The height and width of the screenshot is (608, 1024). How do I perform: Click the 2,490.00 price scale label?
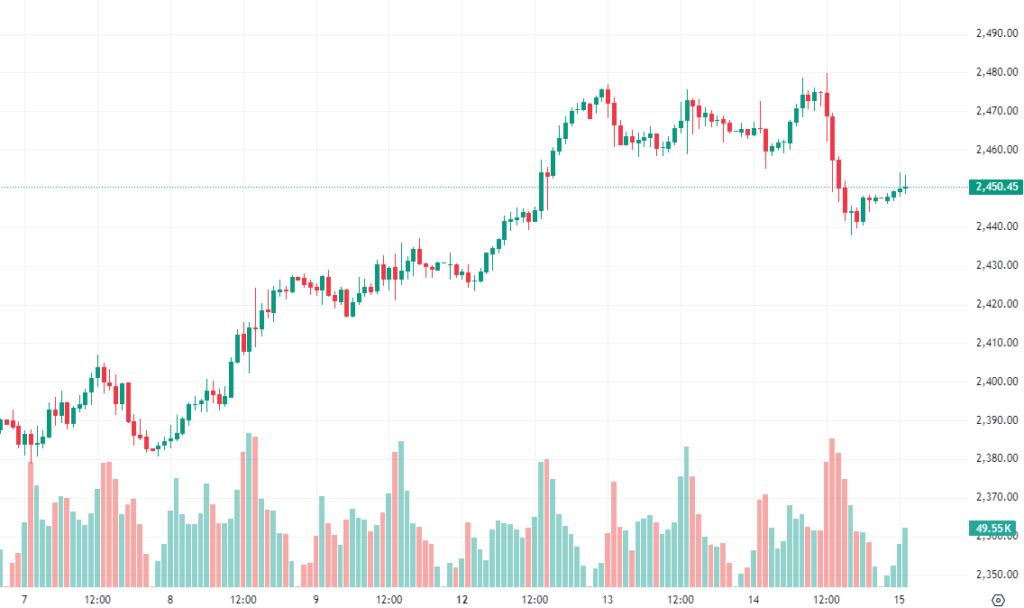pyautogui.click(x=996, y=33)
